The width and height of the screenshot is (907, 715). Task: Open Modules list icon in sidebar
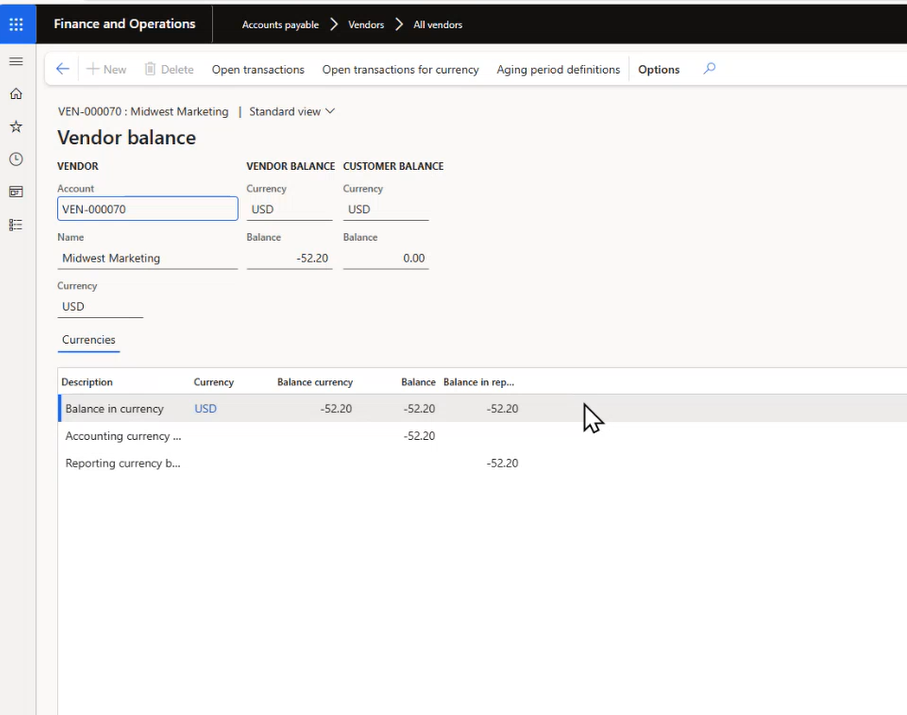(16, 224)
